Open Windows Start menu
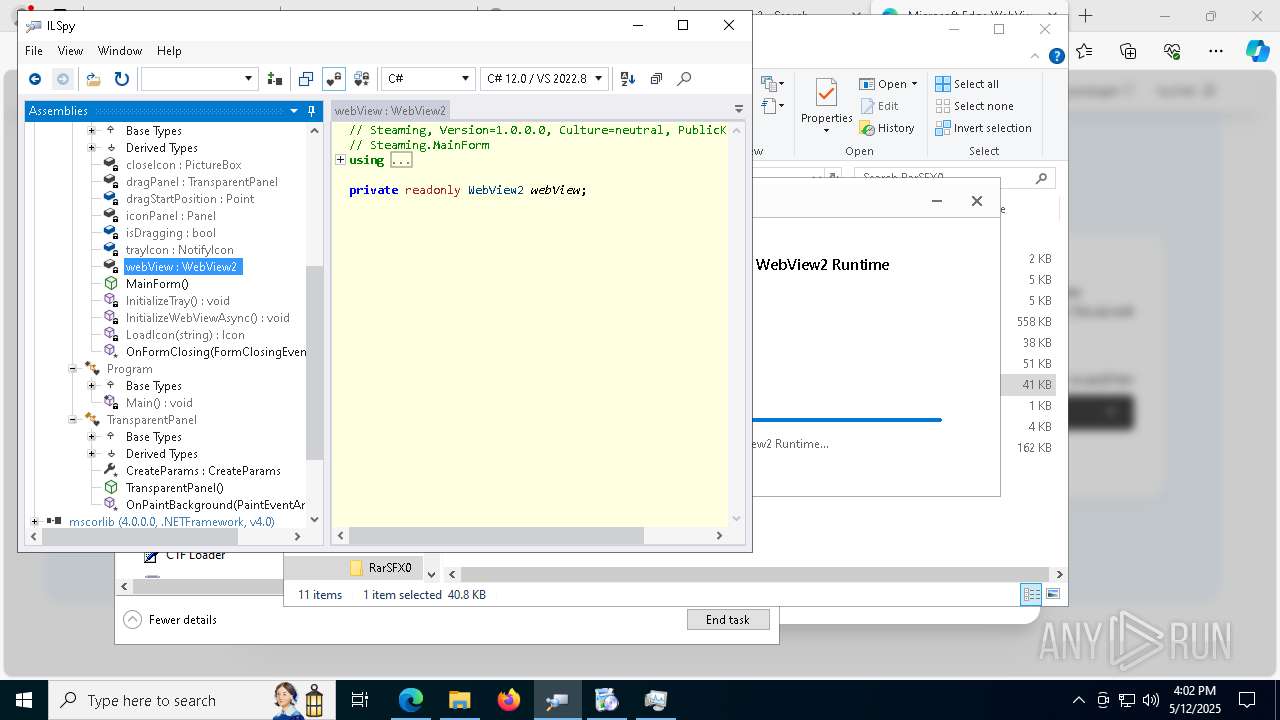 (x=23, y=700)
